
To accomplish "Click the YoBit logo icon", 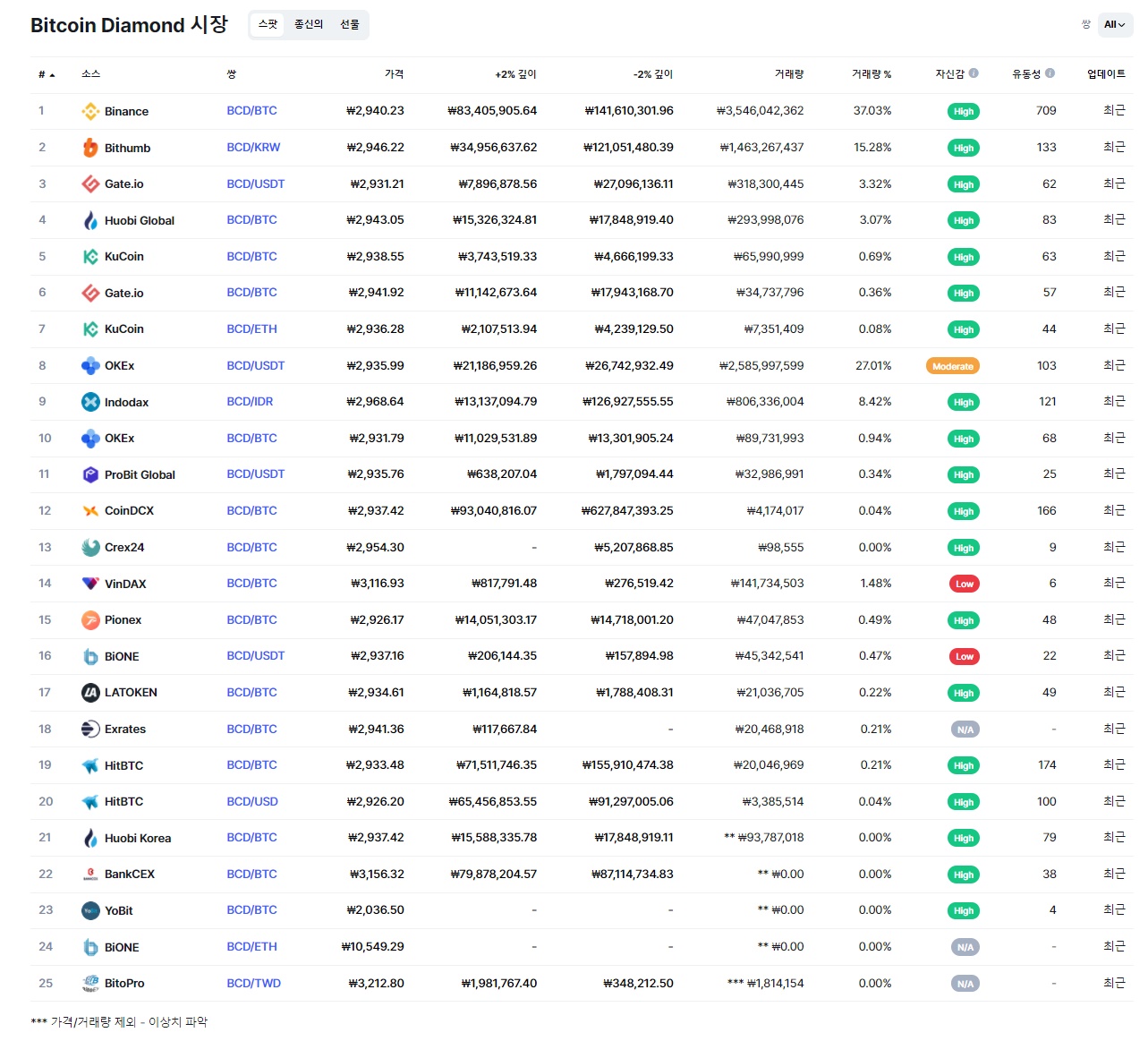I will click(x=90, y=910).
